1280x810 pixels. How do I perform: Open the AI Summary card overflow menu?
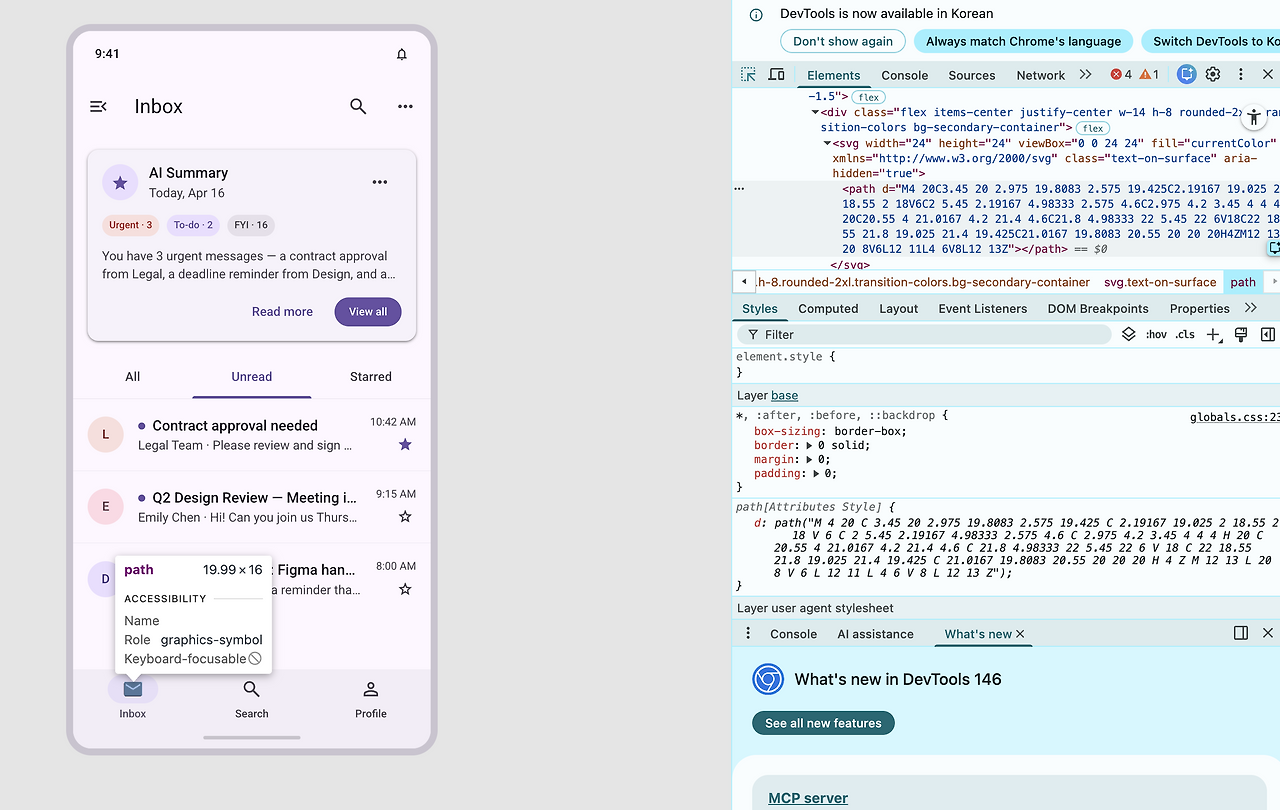pyautogui.click(x=380, y=182)
